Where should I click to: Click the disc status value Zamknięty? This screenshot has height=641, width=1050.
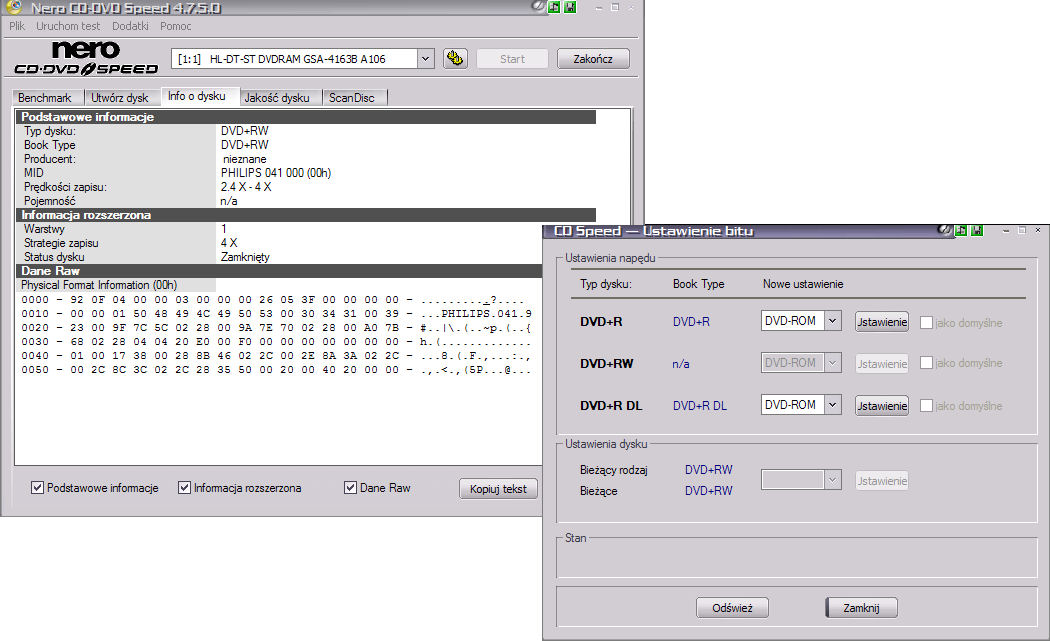click(x=245, y=257)
